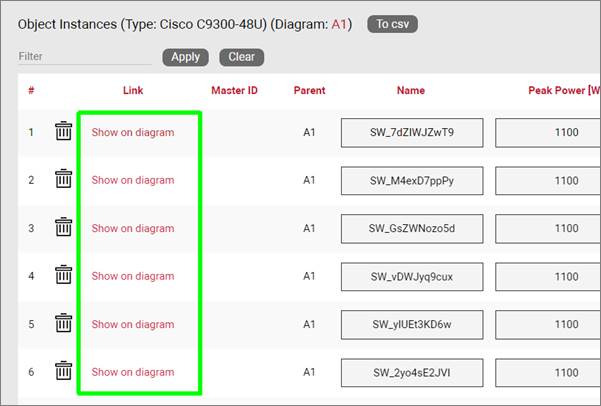Focus the Filter text field

click(84, 57)
